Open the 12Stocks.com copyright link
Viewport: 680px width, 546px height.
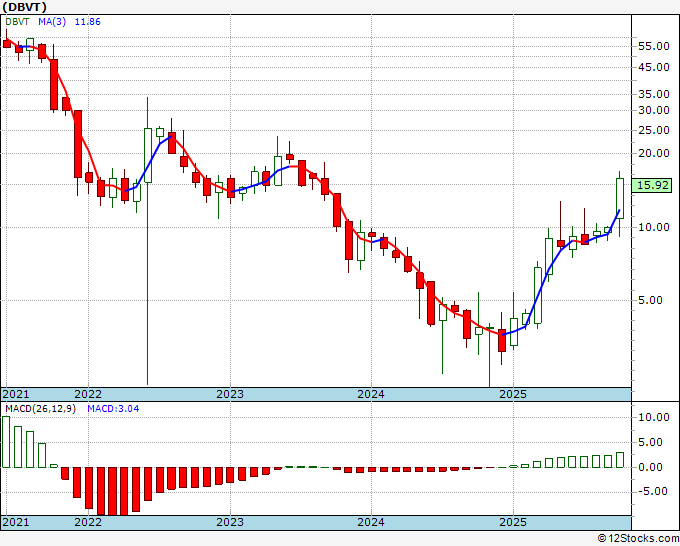click(x=638, y=539)
